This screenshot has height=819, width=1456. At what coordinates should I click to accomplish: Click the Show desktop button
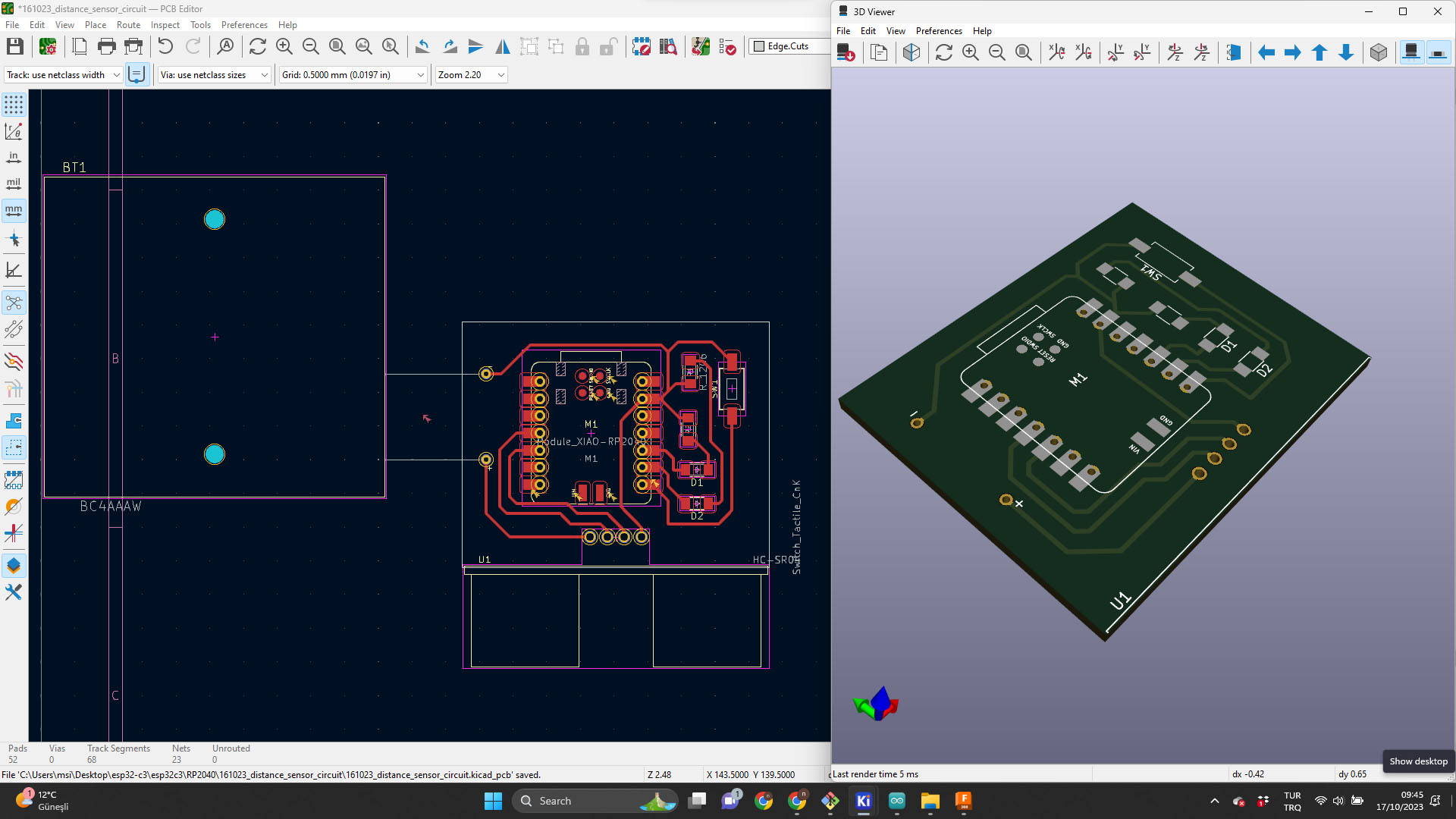(1417, 761)
